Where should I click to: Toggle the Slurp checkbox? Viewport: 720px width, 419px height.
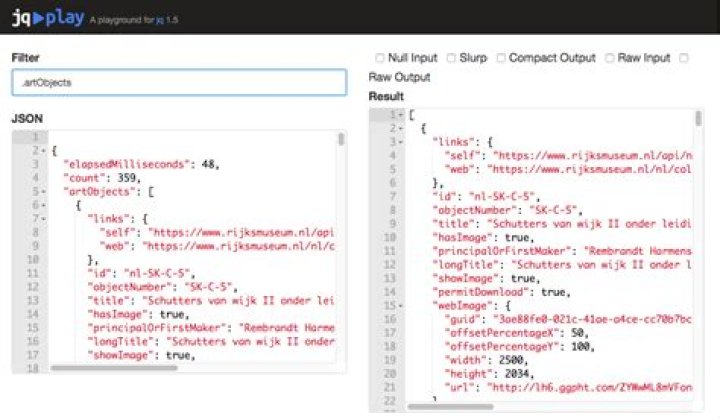pyautogui.click(x=451, y=58)
